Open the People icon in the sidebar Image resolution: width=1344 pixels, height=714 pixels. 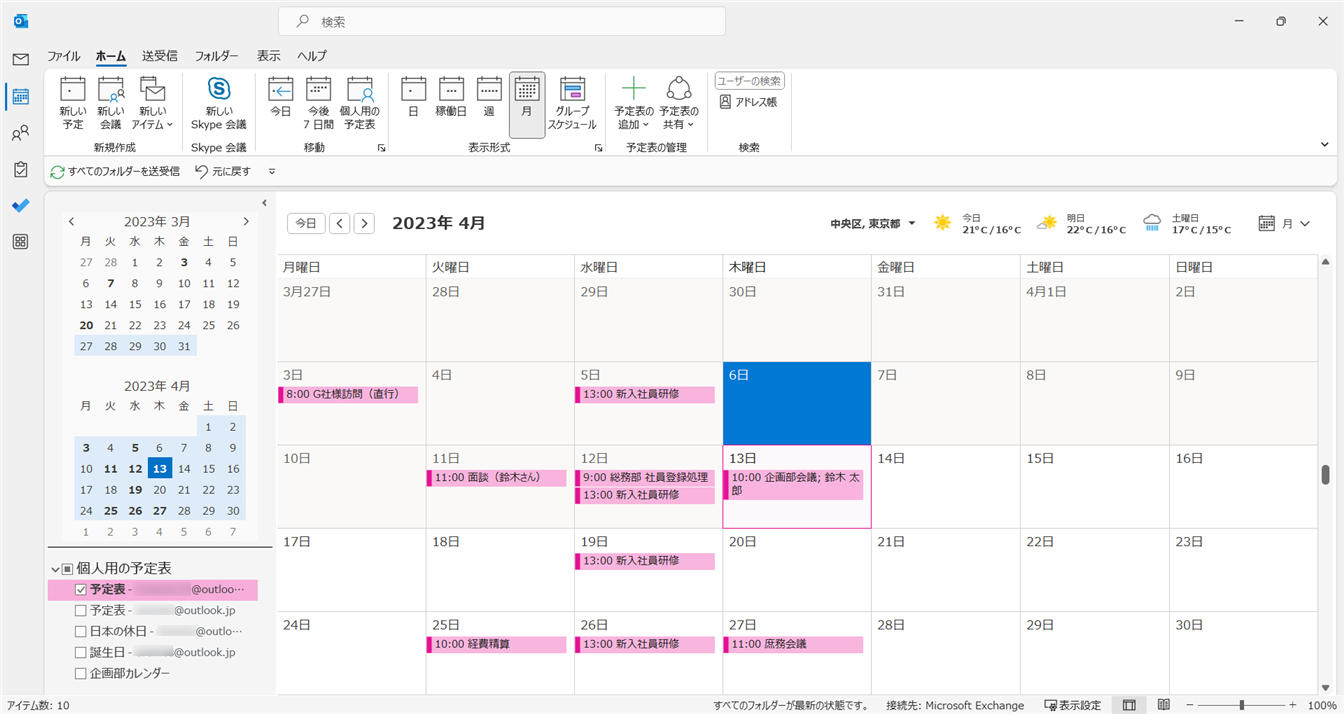click(20, 133)
